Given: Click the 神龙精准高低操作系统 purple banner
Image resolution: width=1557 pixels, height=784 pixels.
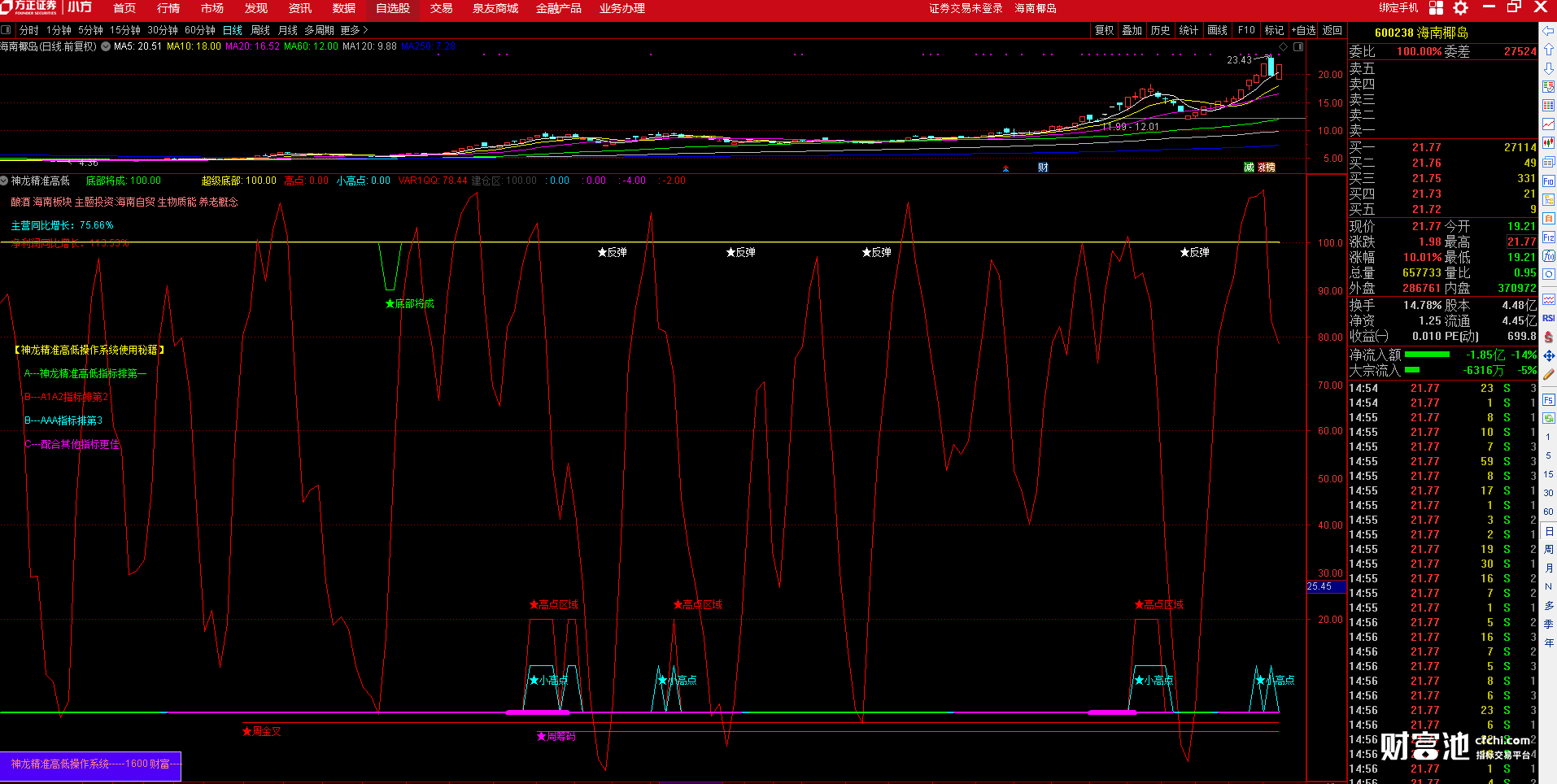Looking at the screenshot, I should (90, 764).
